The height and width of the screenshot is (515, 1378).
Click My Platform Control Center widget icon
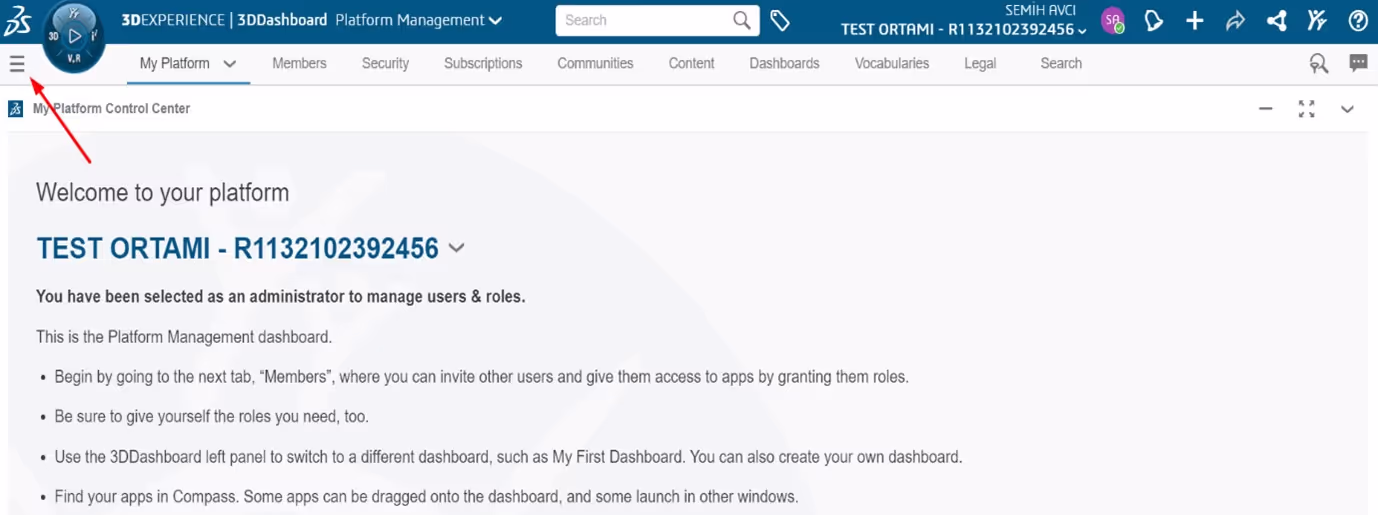pos(16,109)
